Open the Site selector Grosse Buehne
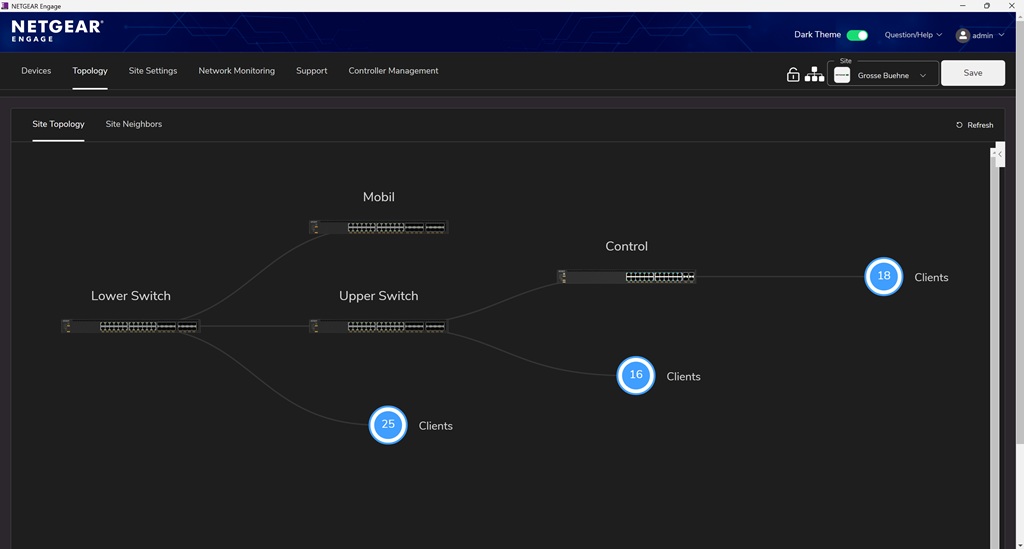1024x549 pixels. pyautogui.click(x=883, y=75)
